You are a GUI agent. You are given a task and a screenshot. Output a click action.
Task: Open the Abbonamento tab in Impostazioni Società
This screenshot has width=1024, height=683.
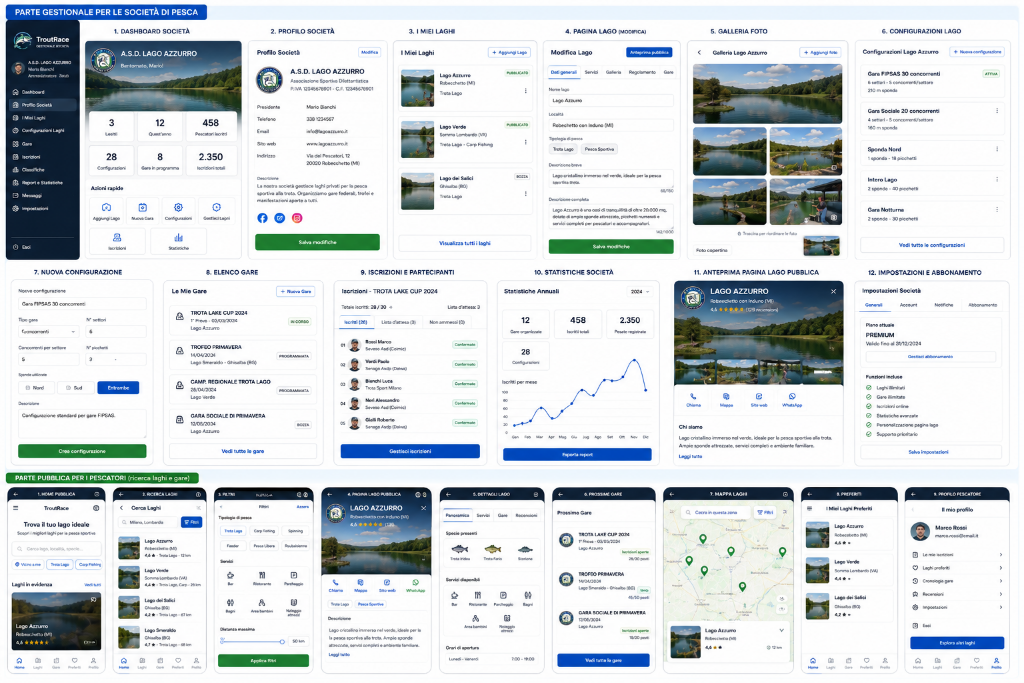click(x=982, y=305)
